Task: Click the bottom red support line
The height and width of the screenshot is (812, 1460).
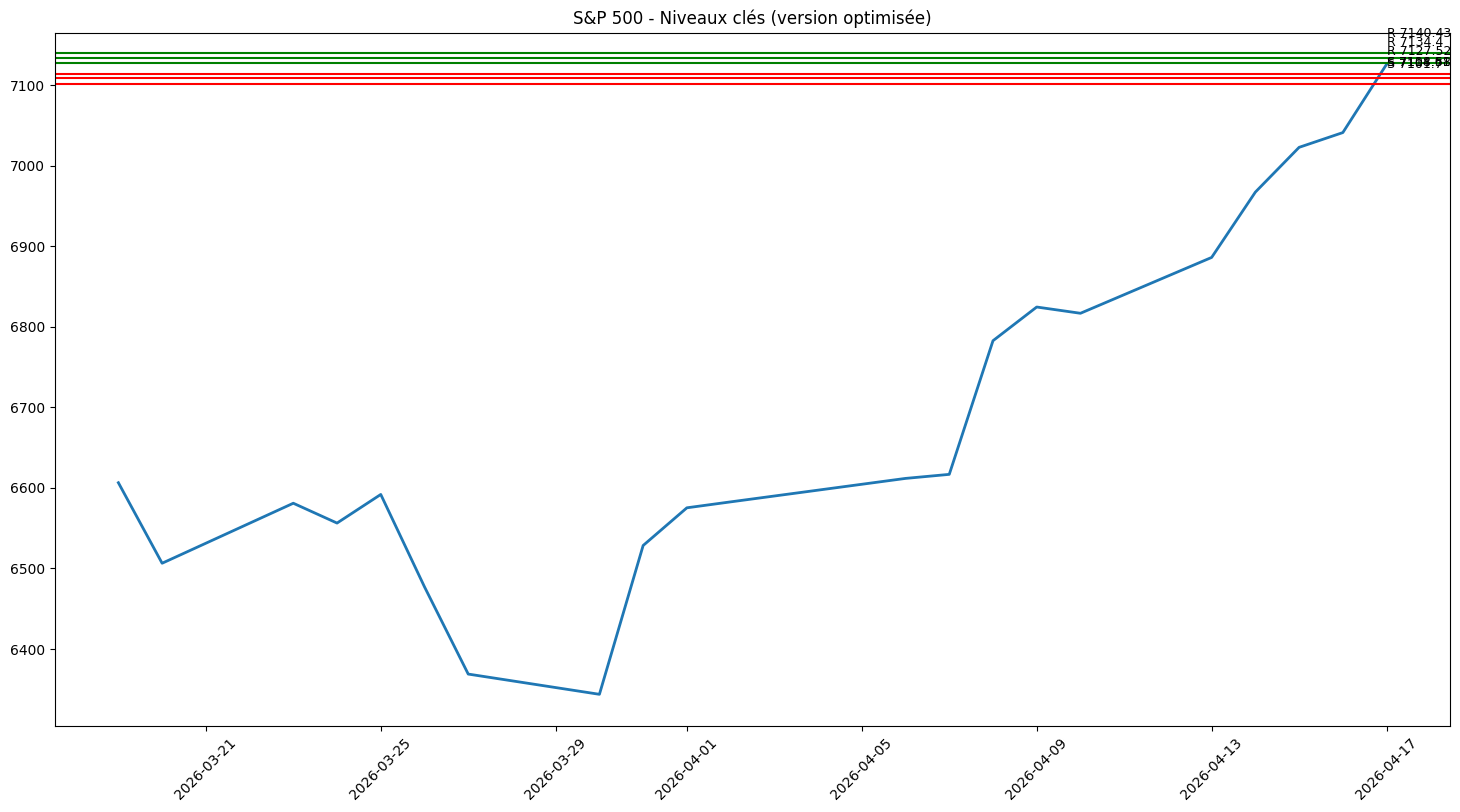Action: point(700,84)
